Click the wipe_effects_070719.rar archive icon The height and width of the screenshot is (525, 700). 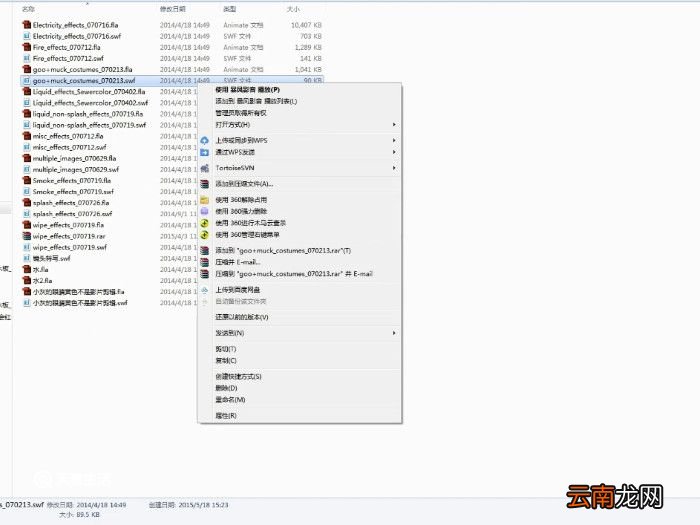[x=26, y=236]
